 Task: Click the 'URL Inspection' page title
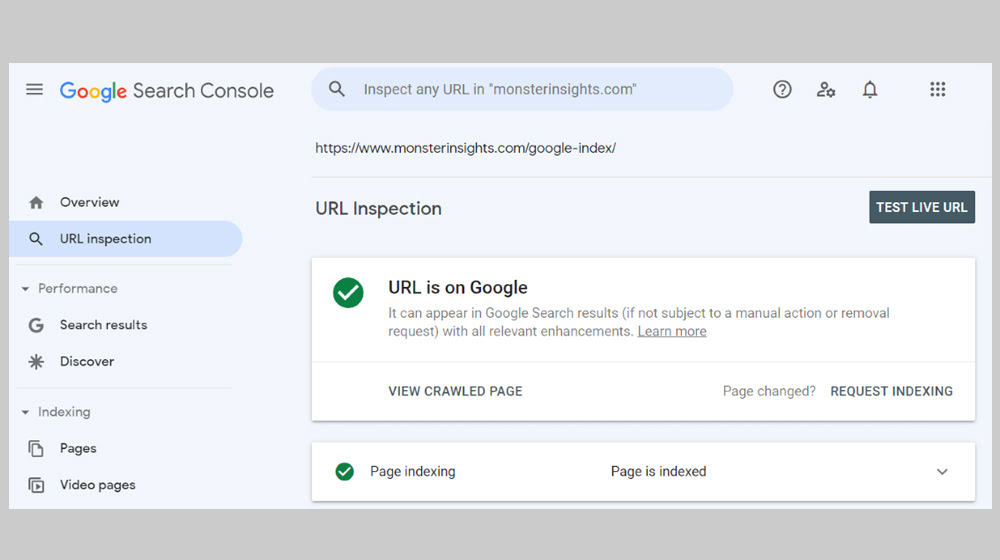tap(378, 209)
